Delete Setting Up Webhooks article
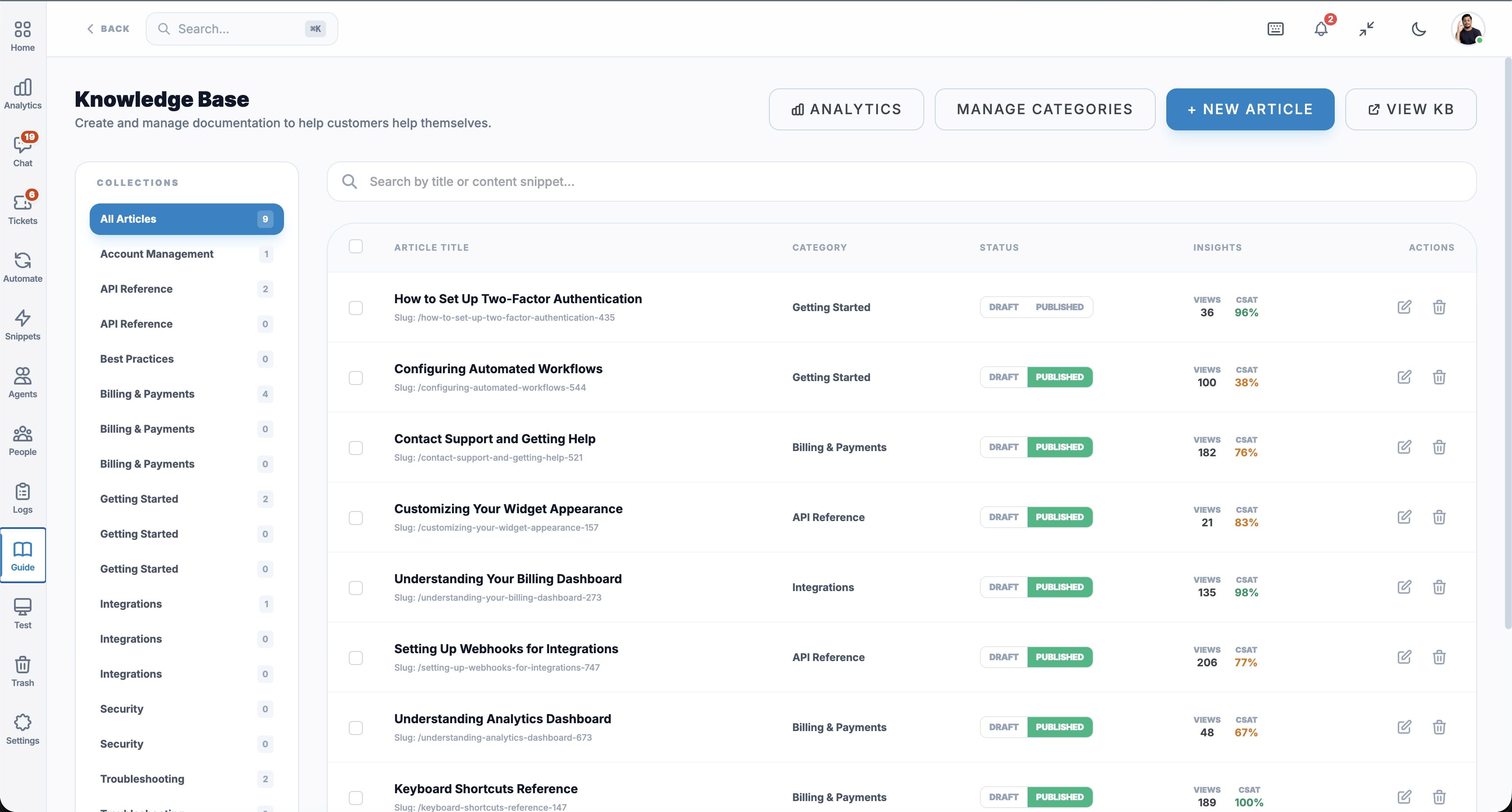 (x=1439, y=657)
